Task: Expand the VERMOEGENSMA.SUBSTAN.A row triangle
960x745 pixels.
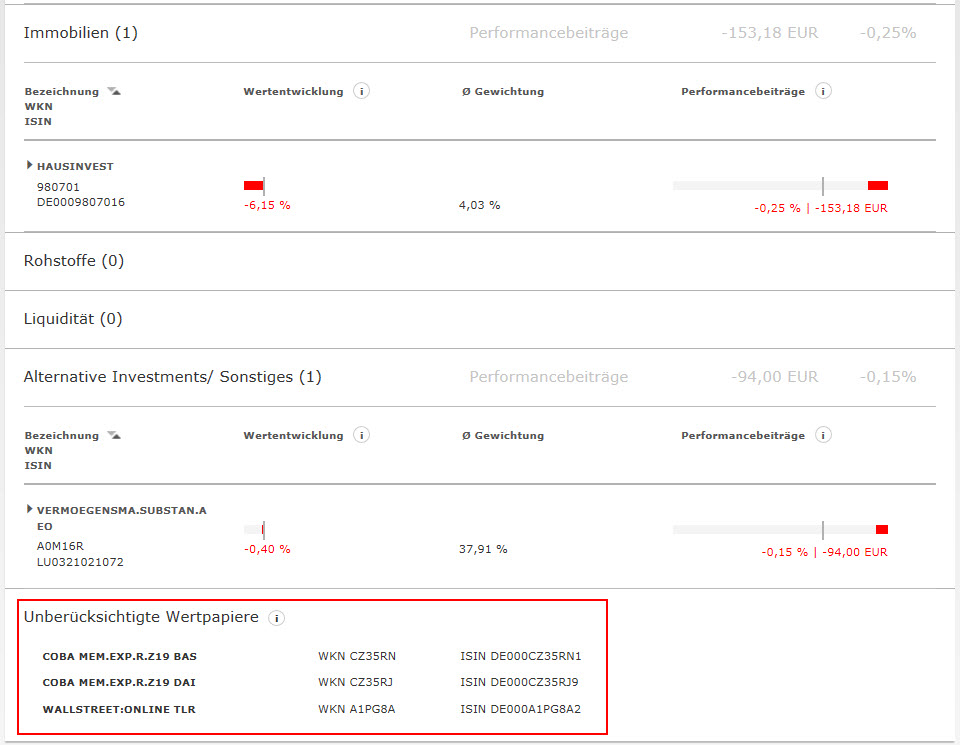Action: [x=29, y=510]
